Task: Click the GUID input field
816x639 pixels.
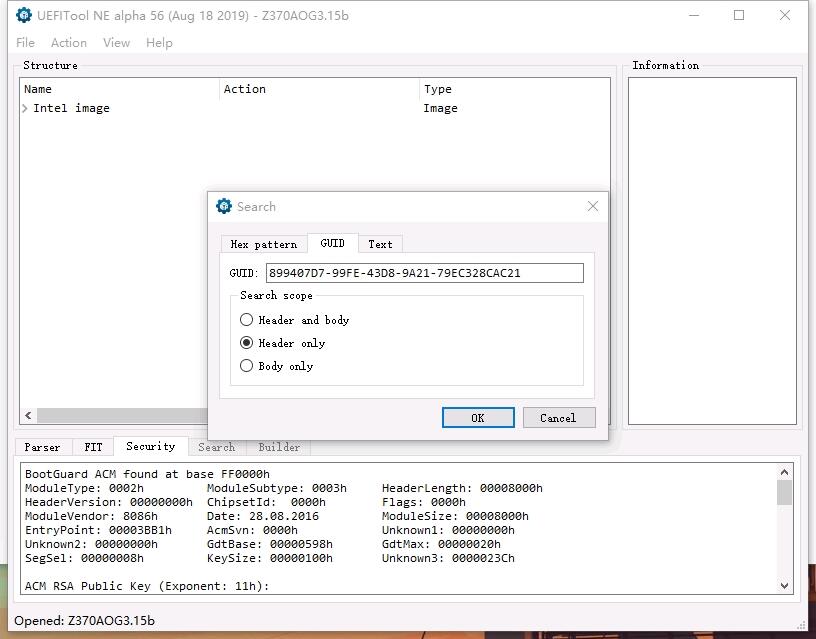Action: coord(425,273)
